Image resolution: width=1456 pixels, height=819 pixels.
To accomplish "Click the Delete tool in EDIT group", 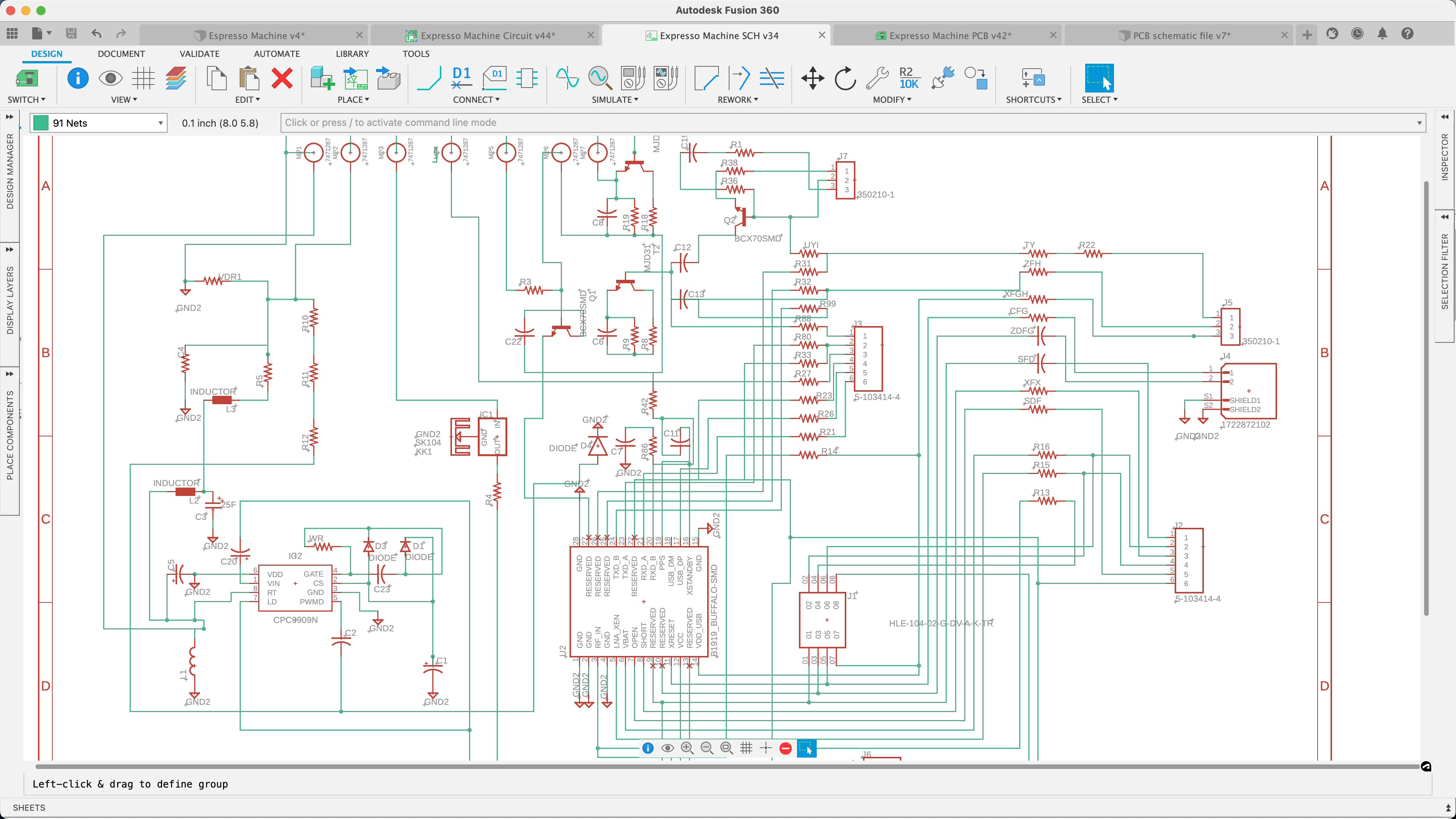I will (x=281, y=78).
